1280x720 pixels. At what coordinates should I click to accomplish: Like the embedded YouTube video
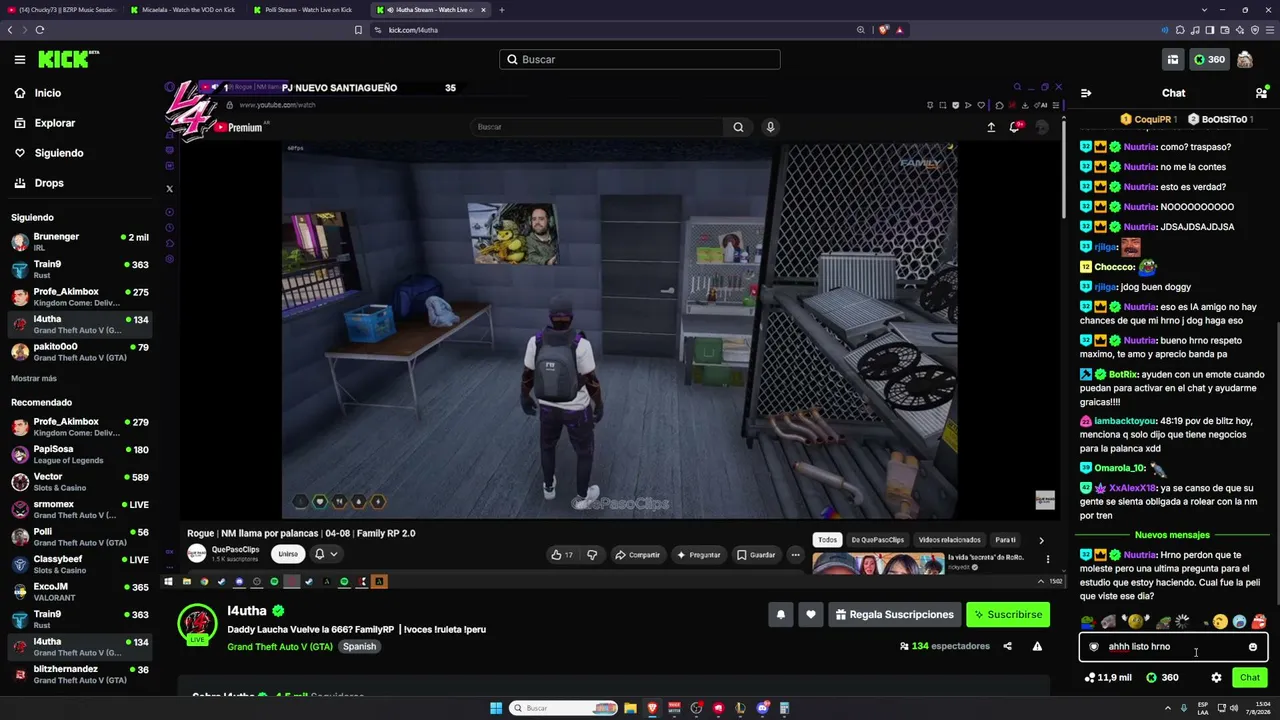point(561,555)
